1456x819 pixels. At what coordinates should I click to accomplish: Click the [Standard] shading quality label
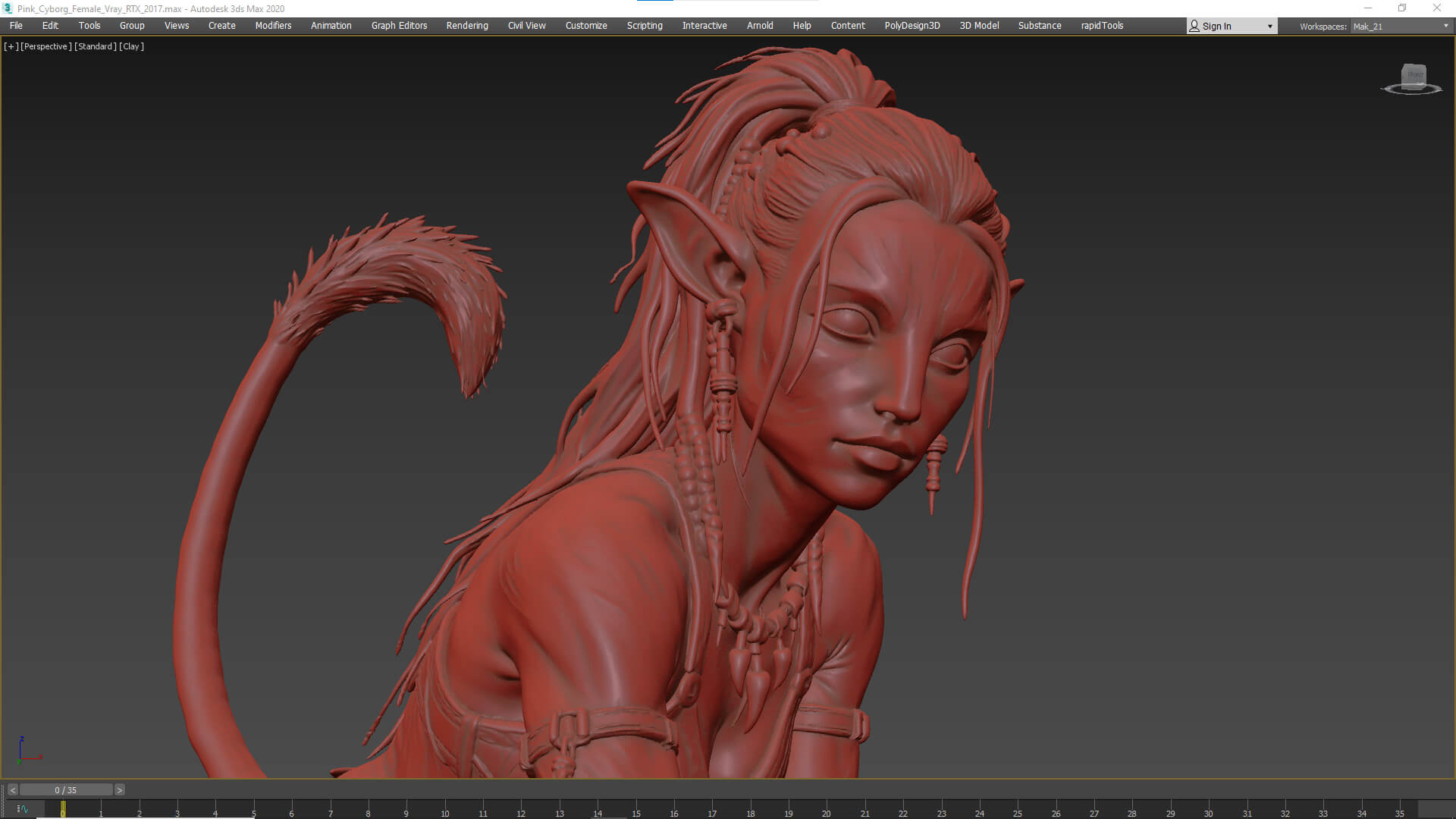click(96, 46)
